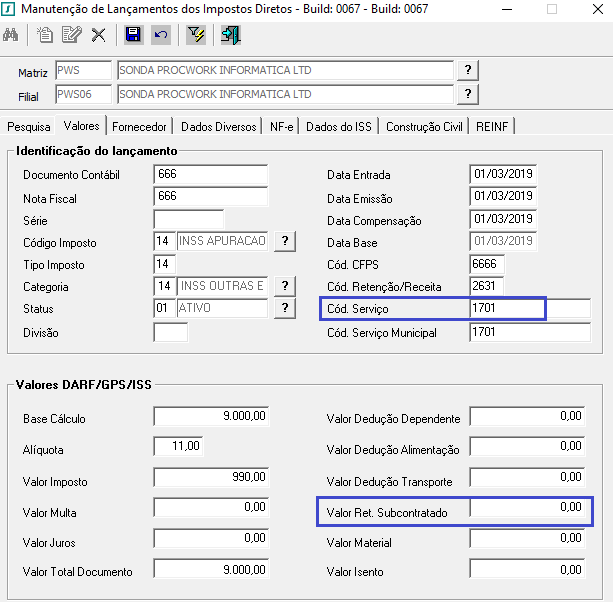Open Código Imposto lookup button
The width and height of the screenshot is (613, 602).
(x=285, y=241)
